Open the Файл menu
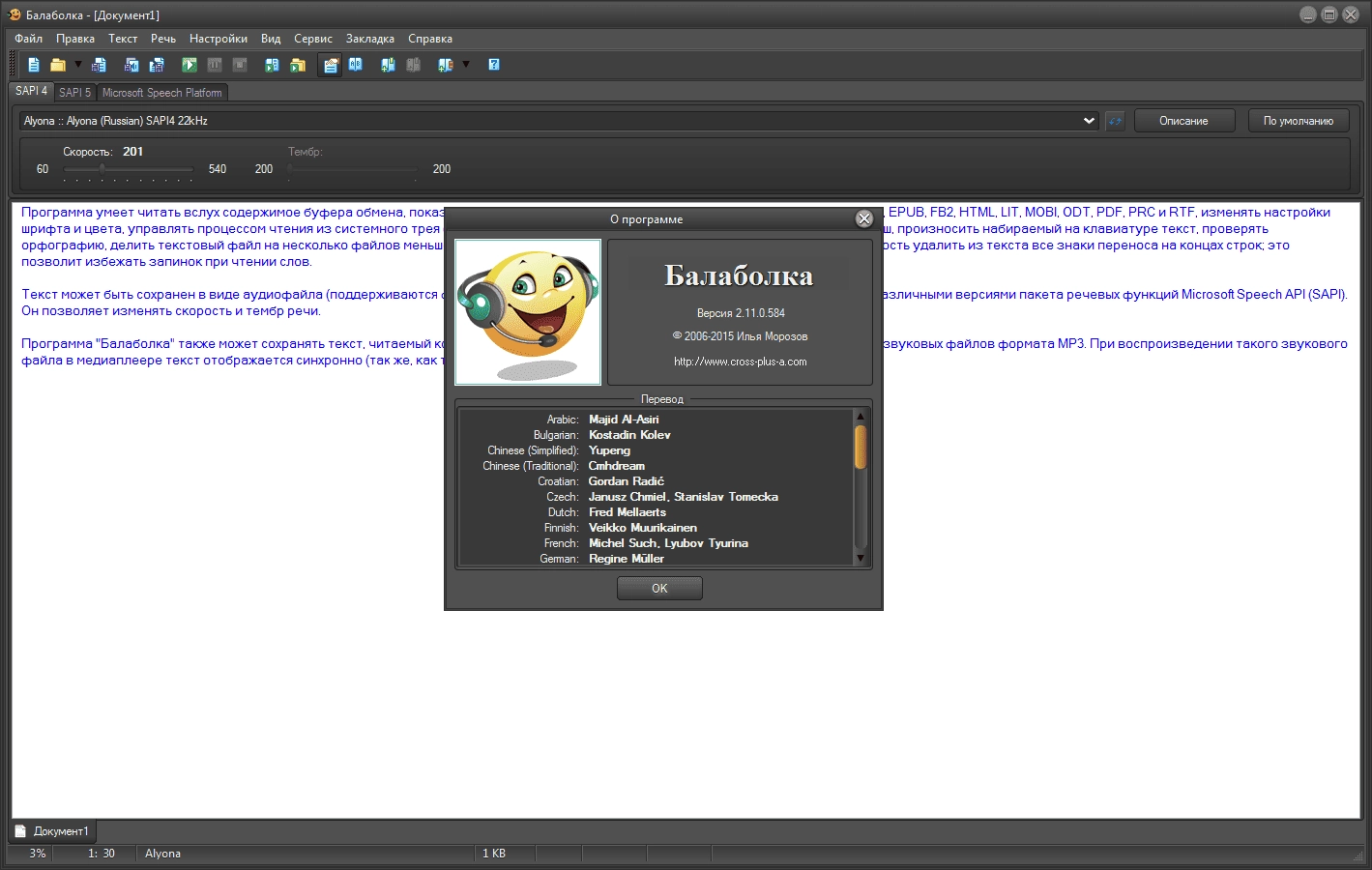Image resolution: width=1372 pixels, height=870 pixels. [x=29, y=39]
